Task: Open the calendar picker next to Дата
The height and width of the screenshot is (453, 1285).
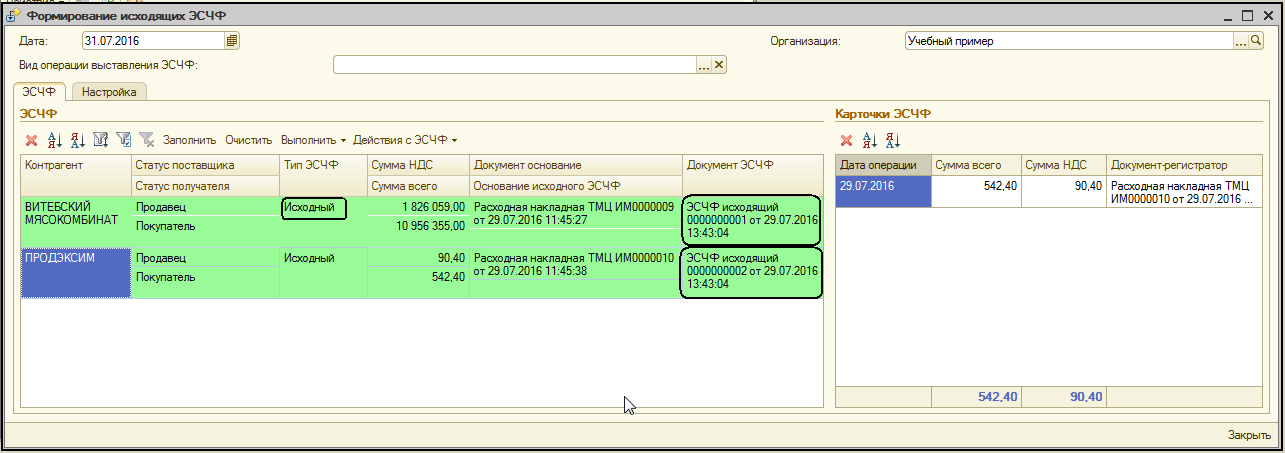Action: tap(232, 41)
